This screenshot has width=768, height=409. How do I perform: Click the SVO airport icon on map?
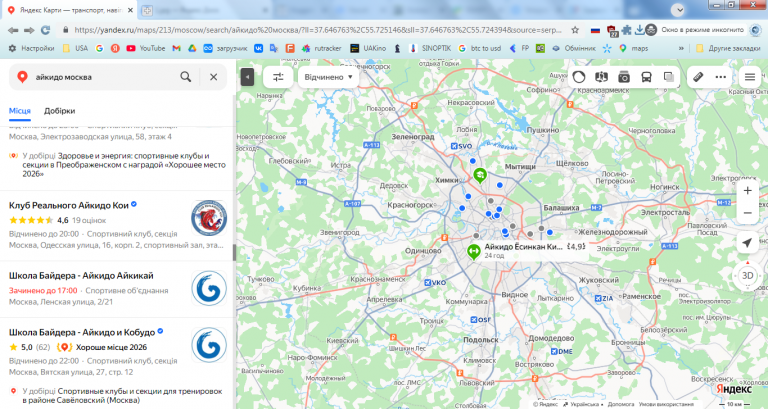tap(454, 146)
